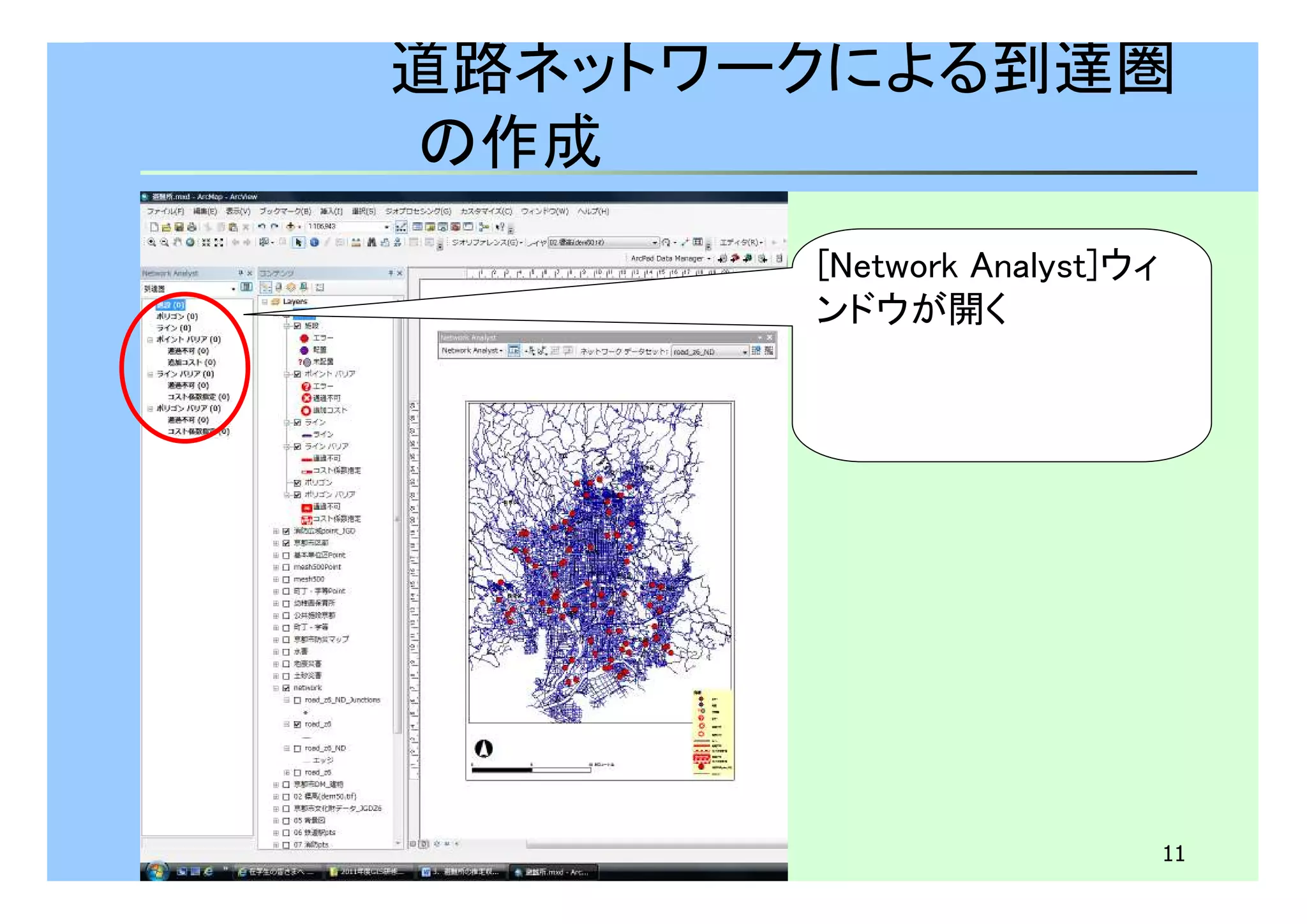Collapse the Layers root node

click(265, 302)
